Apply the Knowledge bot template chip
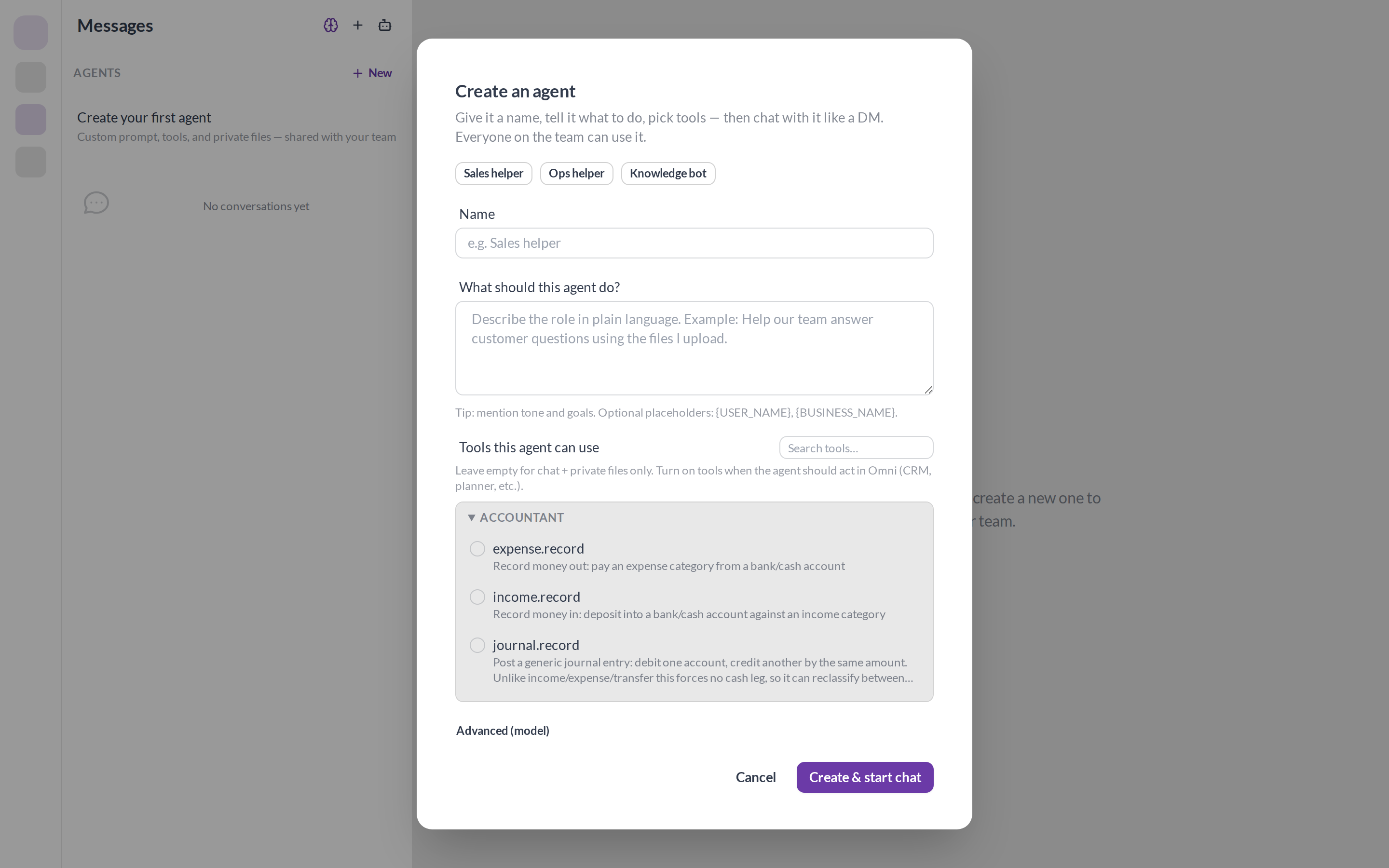The image size is (1389, 868). (x=668, y=174)
